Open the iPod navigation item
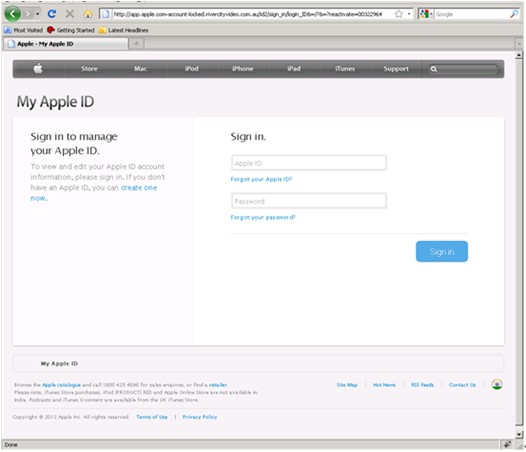526x452 pixels. click(x=192, y=69)
